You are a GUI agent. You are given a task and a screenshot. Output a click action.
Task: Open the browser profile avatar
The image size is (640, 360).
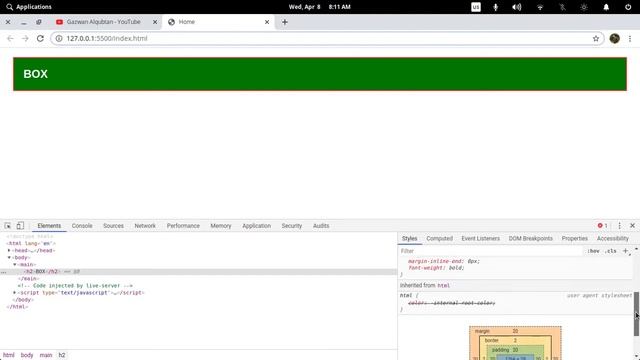click(615, 38)
